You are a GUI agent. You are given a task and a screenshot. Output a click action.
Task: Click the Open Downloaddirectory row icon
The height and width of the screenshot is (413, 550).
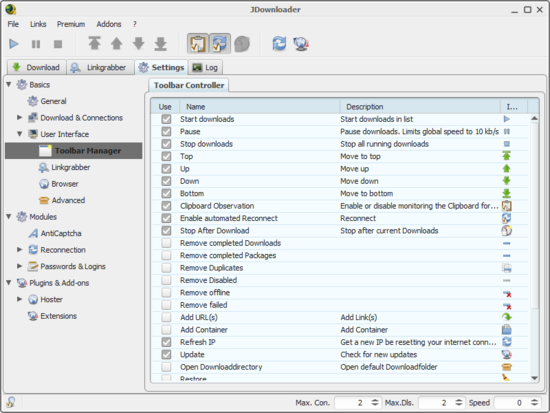507,367
